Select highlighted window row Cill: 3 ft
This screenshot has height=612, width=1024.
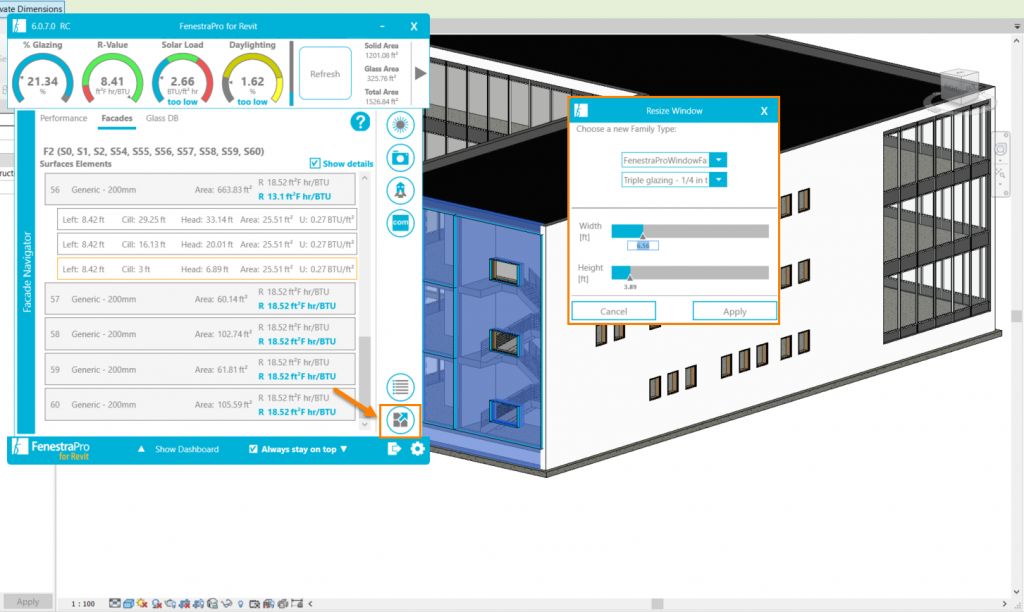[207, 269]
